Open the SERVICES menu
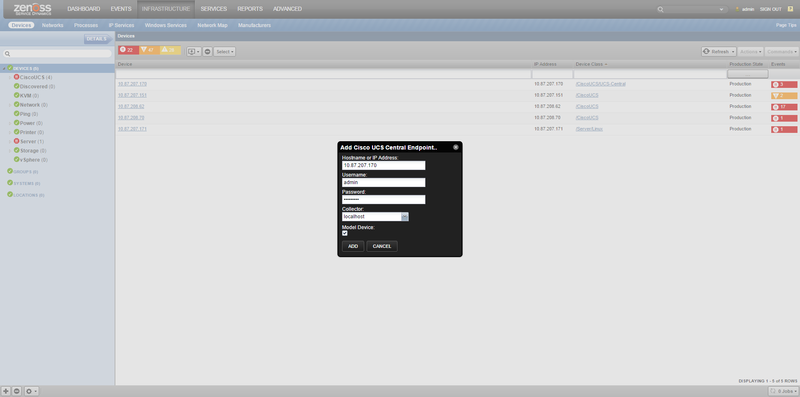This screenshot has width=800, height=397. (214, 9)
